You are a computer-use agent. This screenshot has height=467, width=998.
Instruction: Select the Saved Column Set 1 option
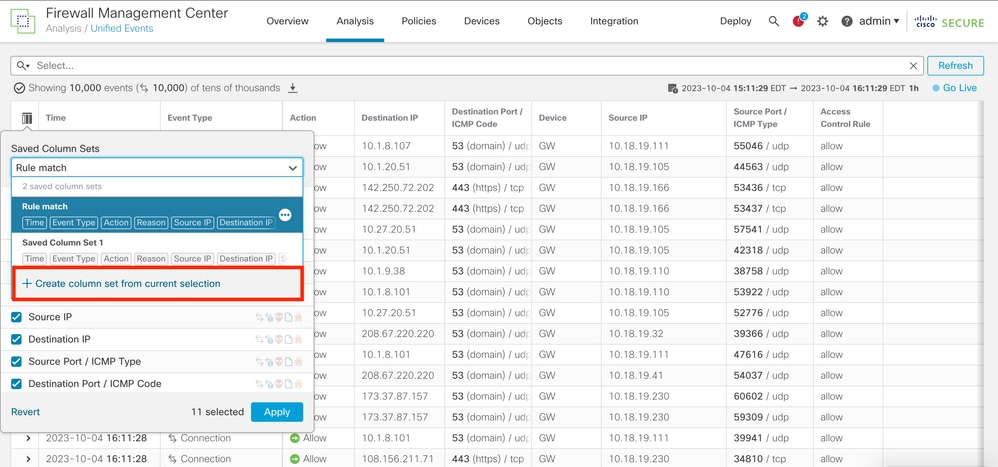tap(157, 250)
